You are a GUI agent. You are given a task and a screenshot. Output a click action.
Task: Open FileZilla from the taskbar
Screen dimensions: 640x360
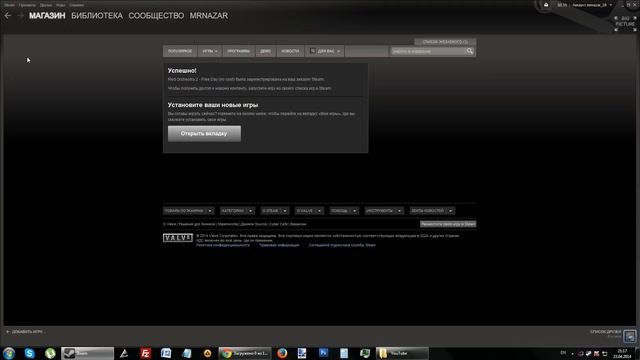click(x=145, y=353)
